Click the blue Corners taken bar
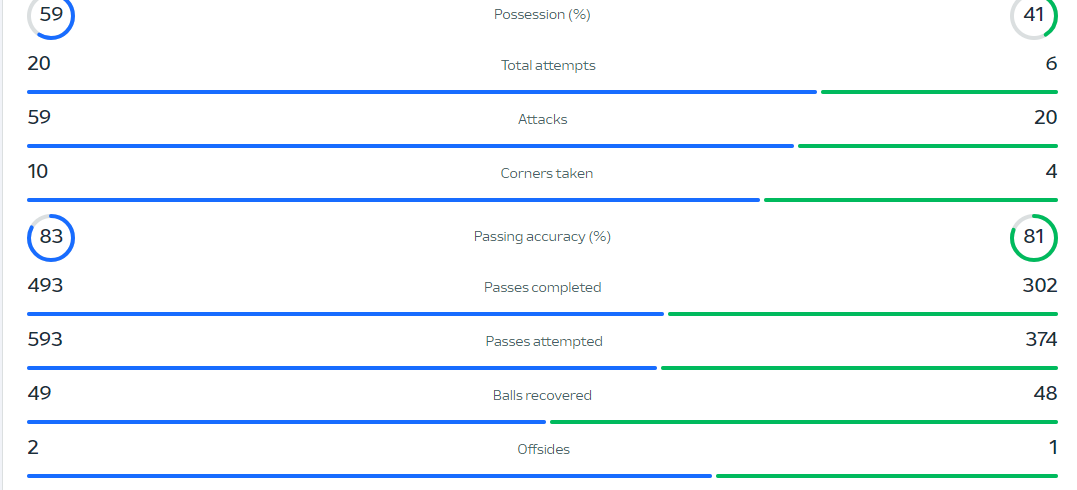1077x490 pixels. point(394,200)
